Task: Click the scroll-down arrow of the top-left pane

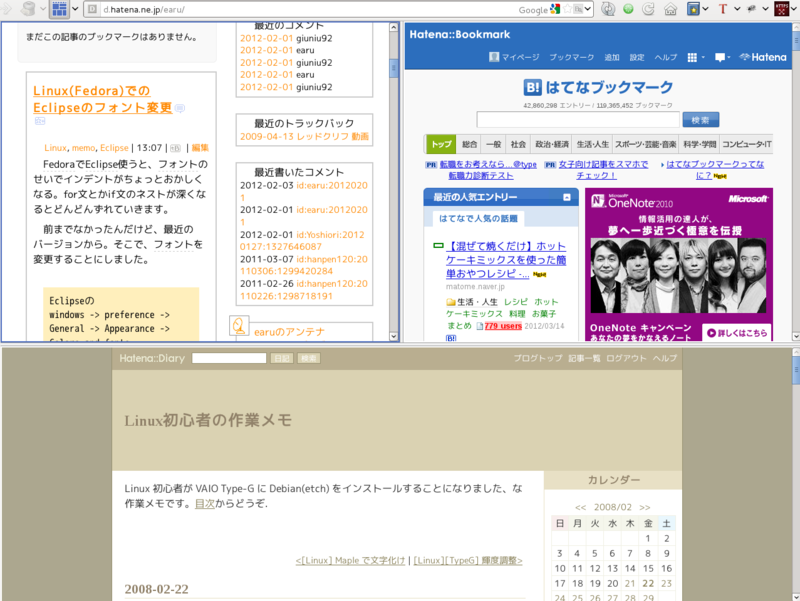Action: point(393,336)
